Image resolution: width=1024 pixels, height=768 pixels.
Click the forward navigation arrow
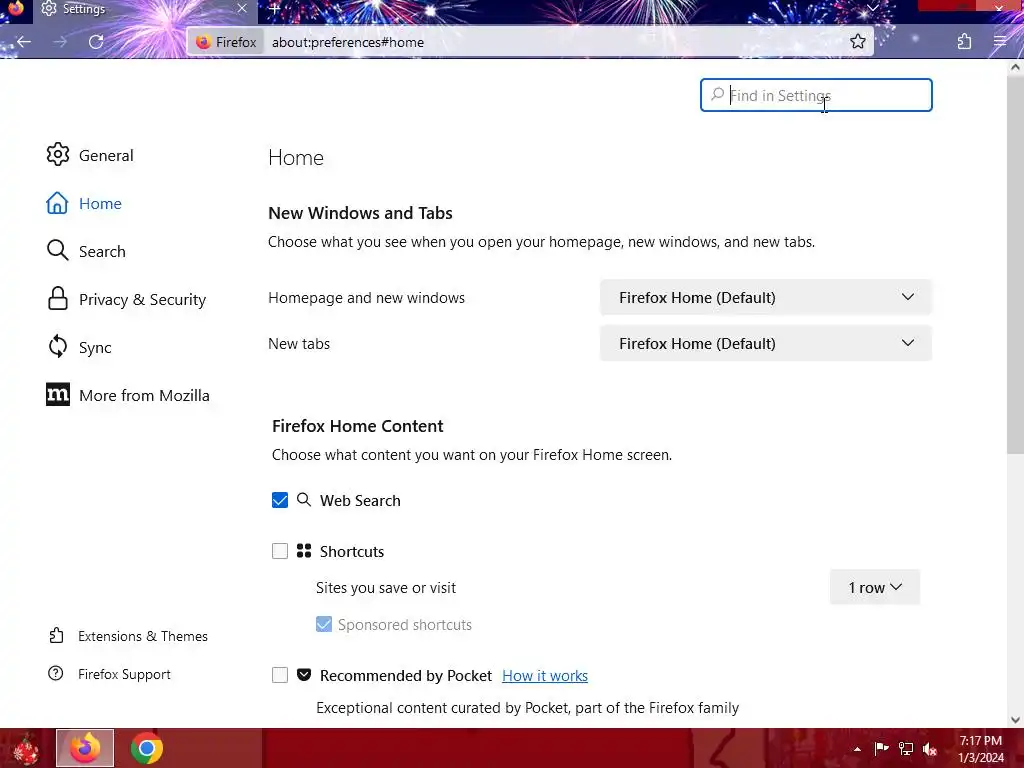(60, 42)
